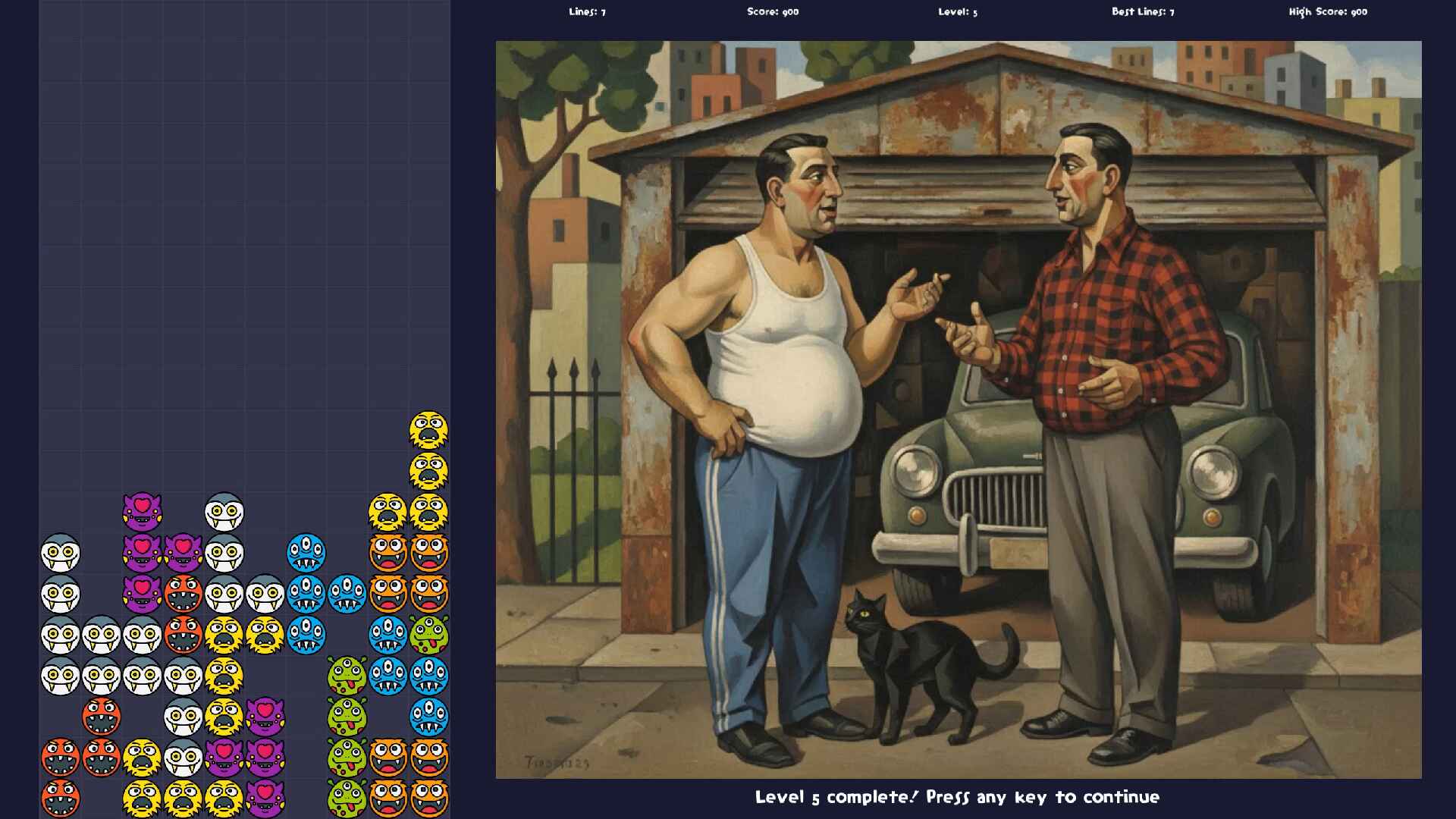Click the empty upper area of the play field
The height and width of the screenshot is (819, 1456).
point(243,190)
